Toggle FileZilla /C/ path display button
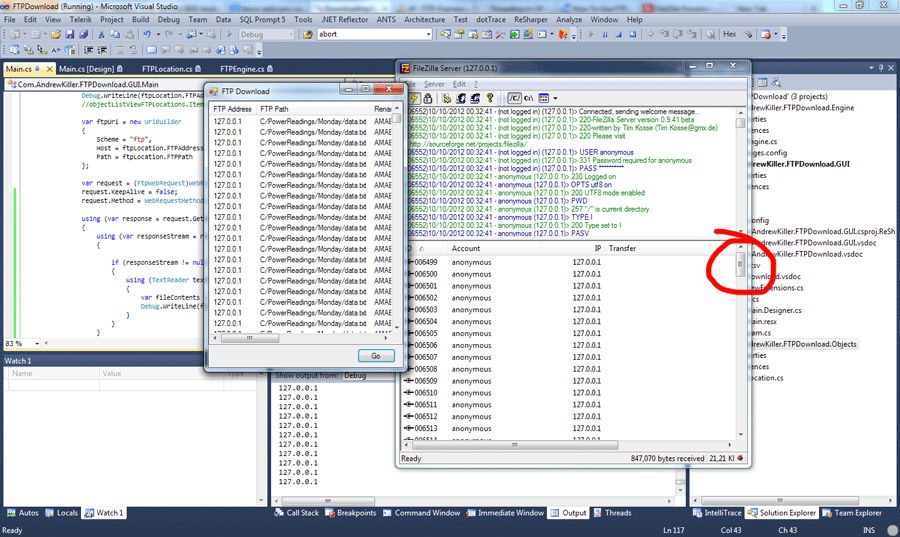 (514, 98)
